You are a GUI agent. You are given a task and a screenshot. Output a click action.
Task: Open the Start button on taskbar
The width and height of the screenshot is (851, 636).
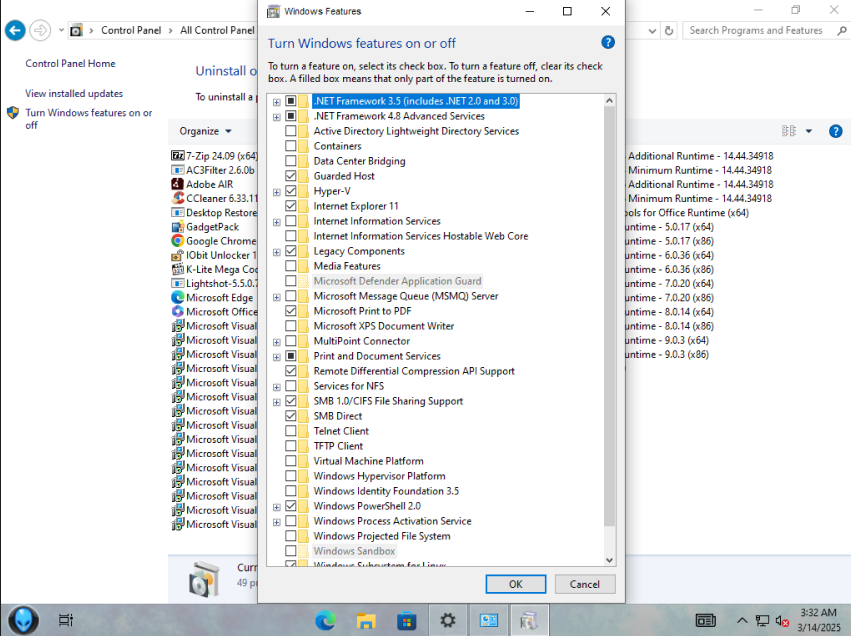(x=23, y=620)
